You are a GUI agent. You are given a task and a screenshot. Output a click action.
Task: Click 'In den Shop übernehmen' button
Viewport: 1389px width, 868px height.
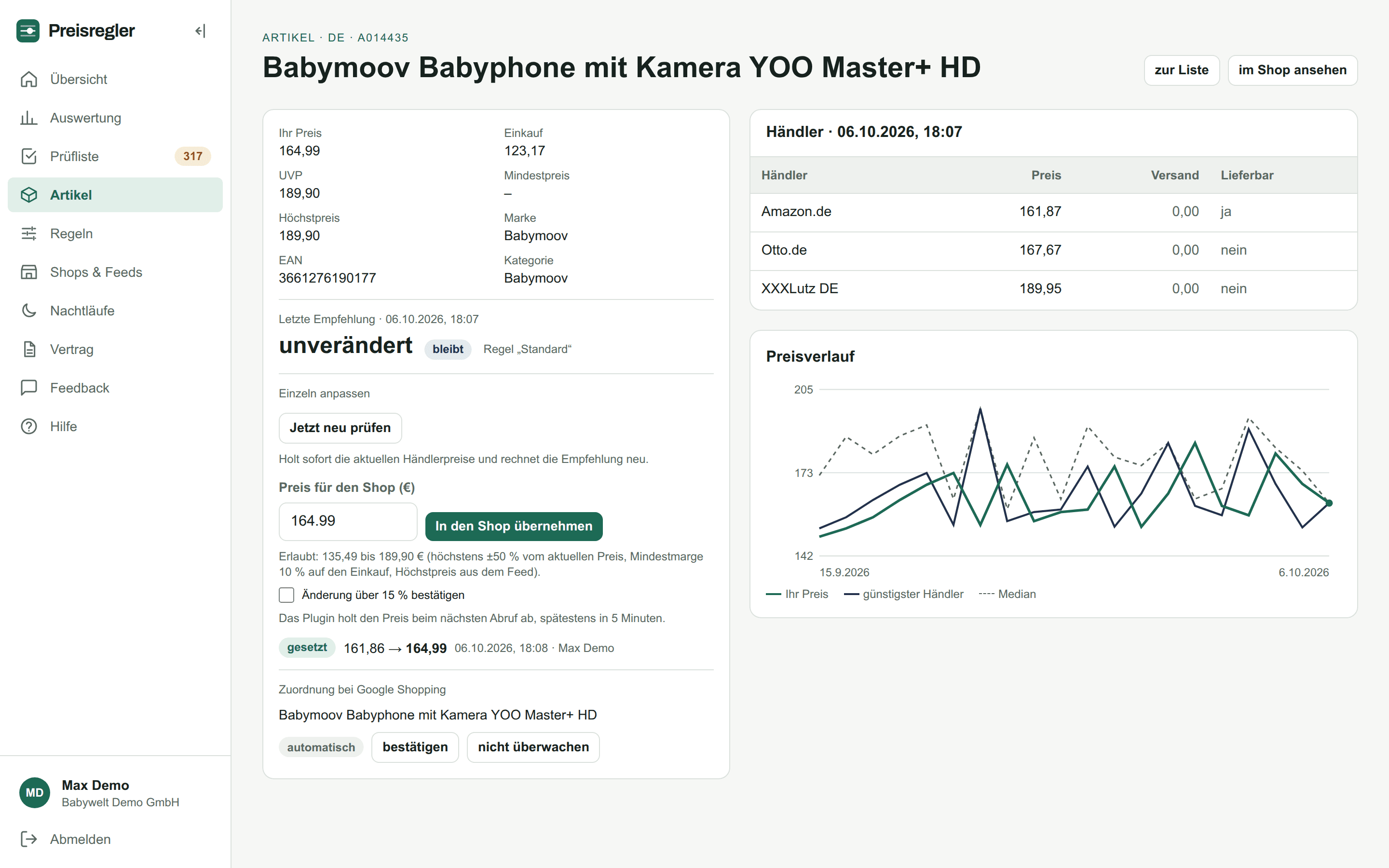pyautogui.click(x=514, y=526)
